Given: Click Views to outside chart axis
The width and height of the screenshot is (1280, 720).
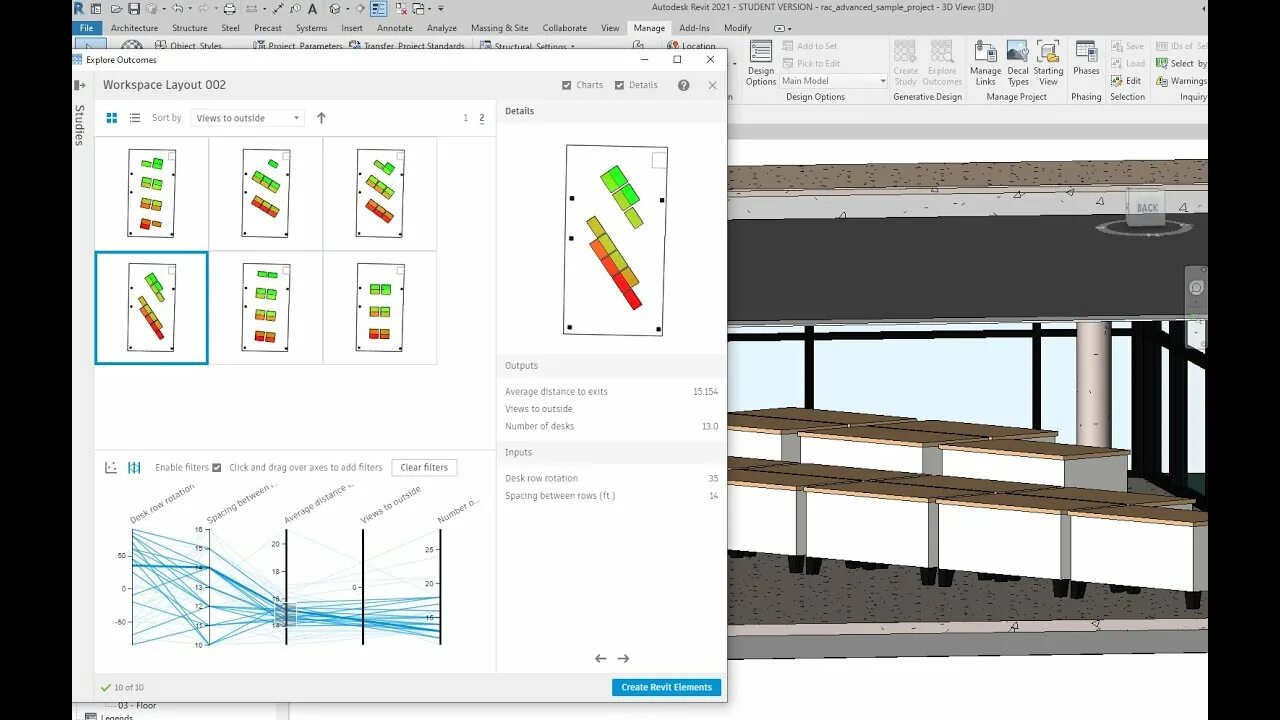Looking at the screenshot, I should coord(363,587).
